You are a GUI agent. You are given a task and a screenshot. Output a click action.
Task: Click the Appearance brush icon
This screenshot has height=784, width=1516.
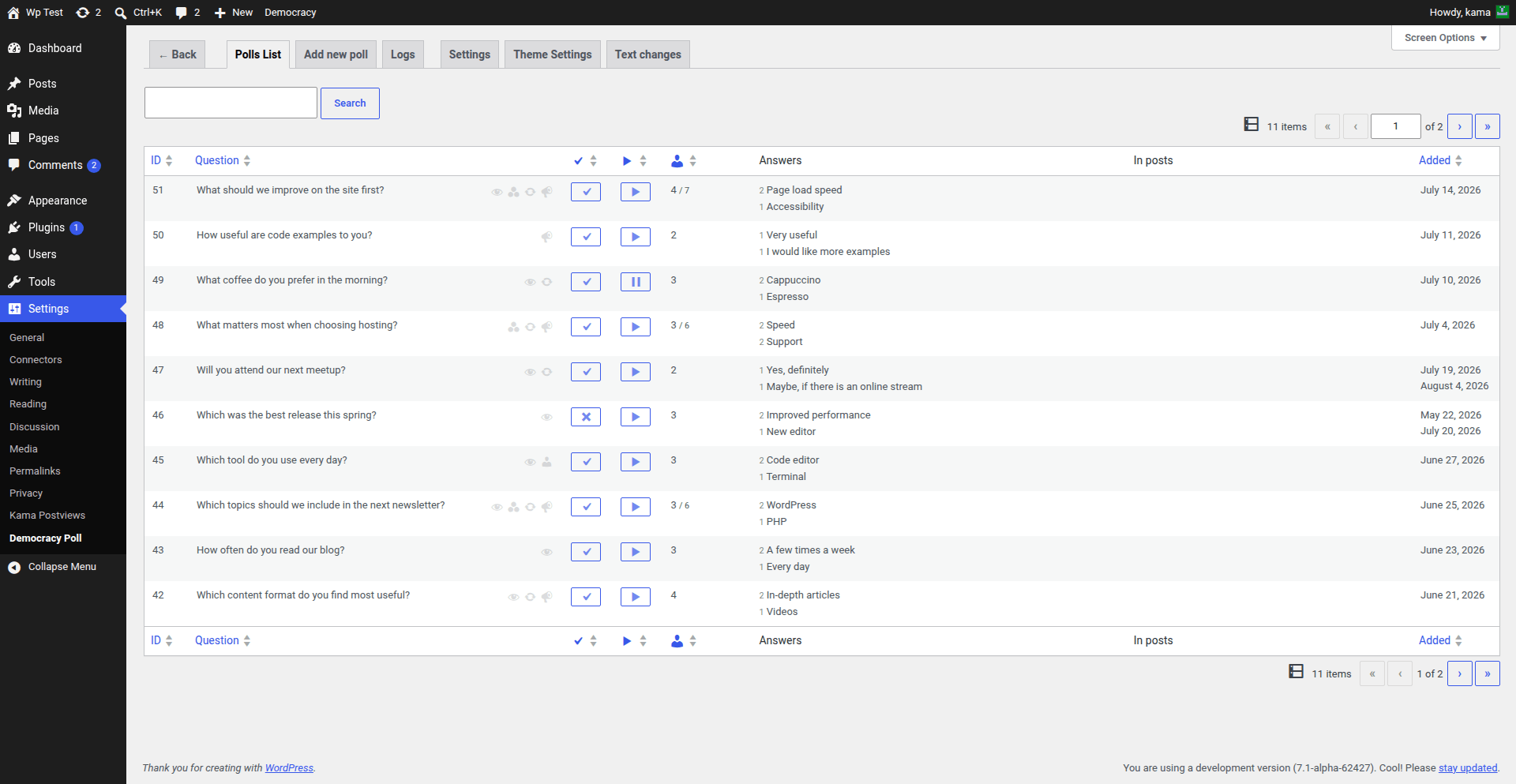[14, 201]
